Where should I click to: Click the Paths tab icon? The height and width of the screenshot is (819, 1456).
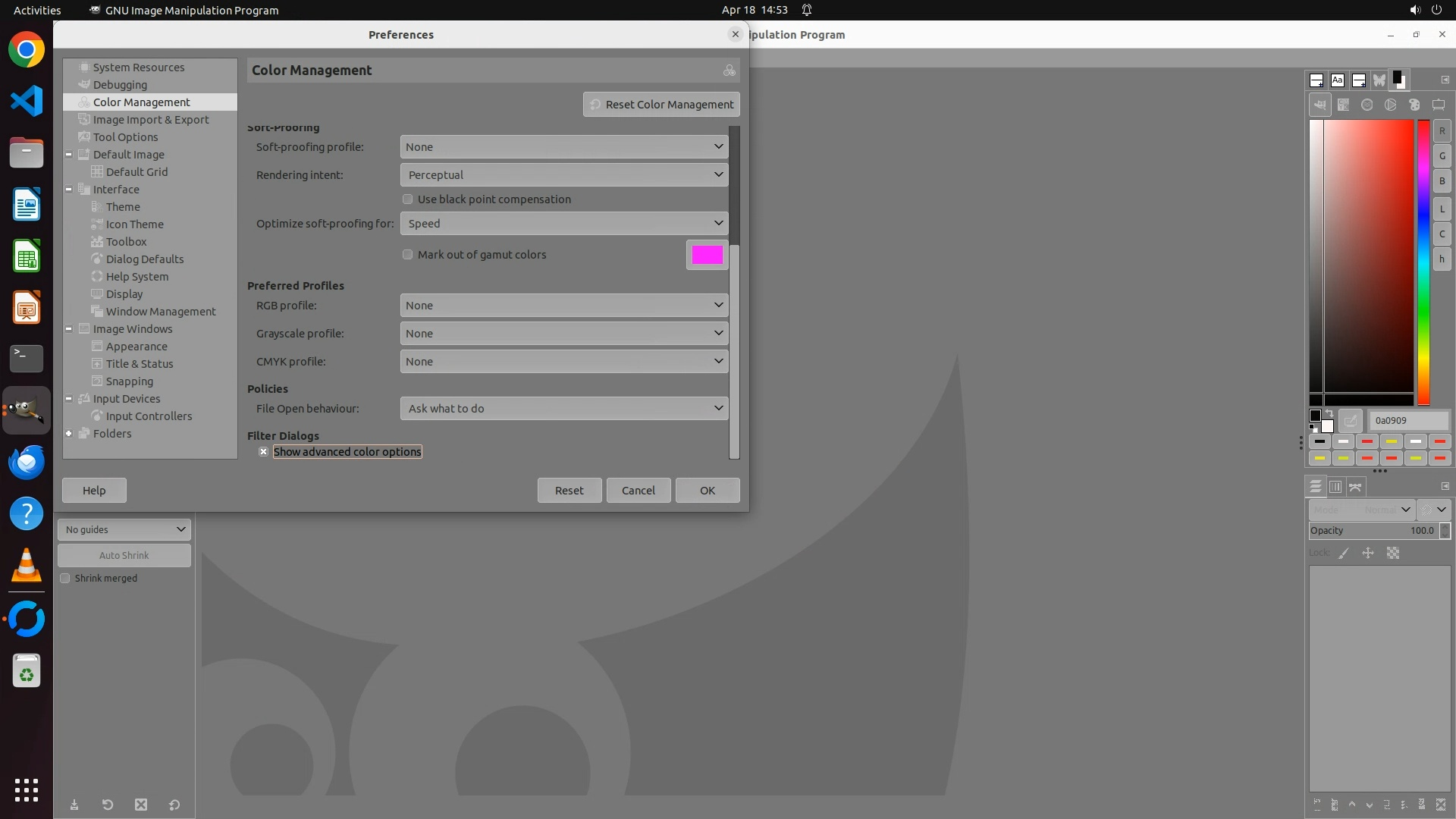(1356, 487)
